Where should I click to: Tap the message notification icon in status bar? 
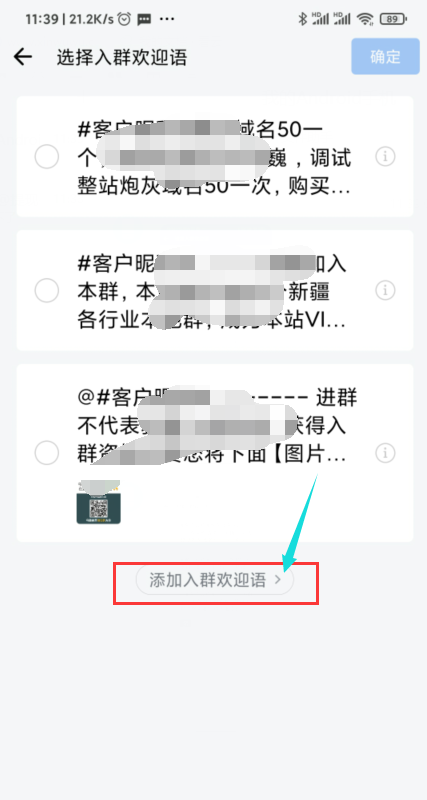click(144, 19)
